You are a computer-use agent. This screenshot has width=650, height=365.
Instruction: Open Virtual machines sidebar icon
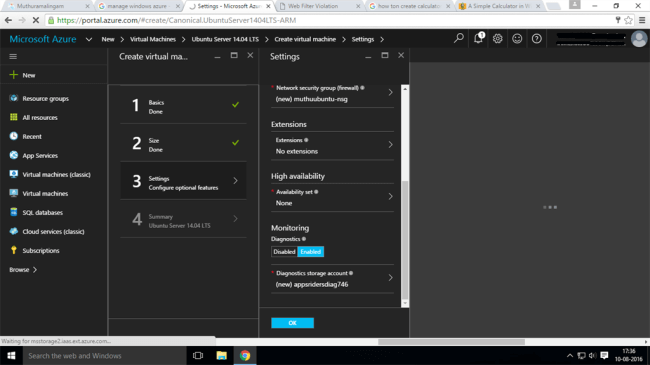point(14,193)
